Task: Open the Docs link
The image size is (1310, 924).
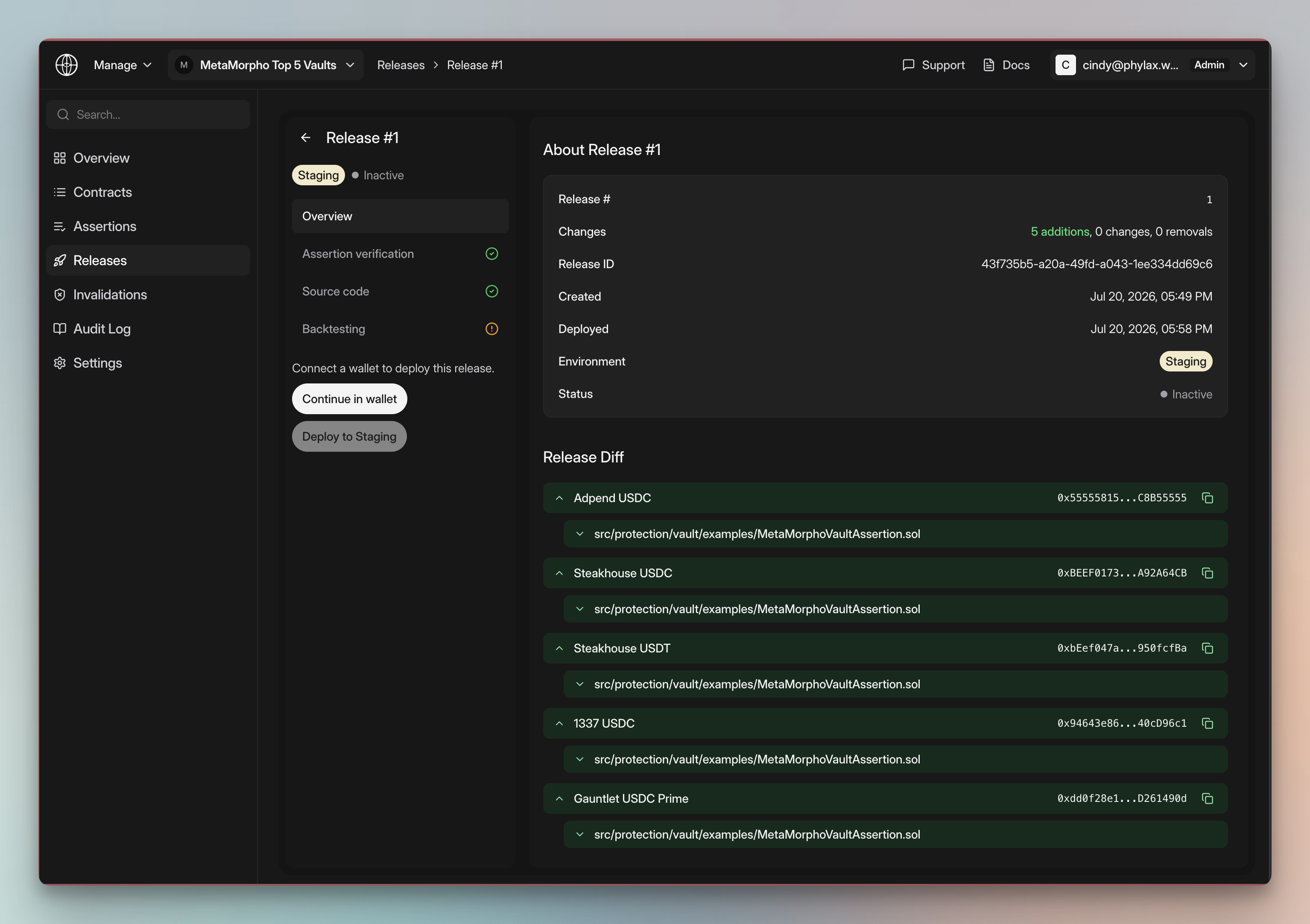Action: pyautogui.click(x=1006, y=65)
